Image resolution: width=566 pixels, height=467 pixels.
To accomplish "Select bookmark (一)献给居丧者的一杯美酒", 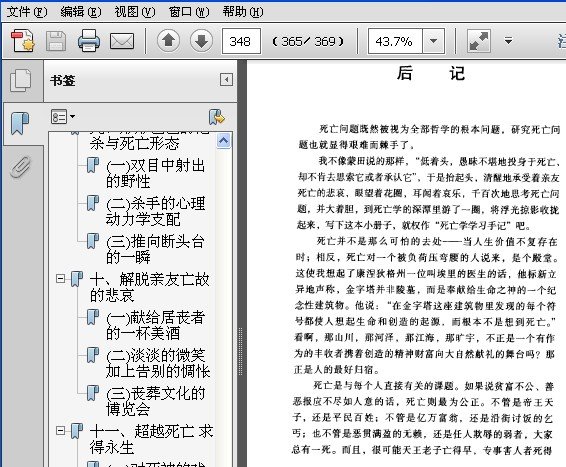I will tap(156, 325).
